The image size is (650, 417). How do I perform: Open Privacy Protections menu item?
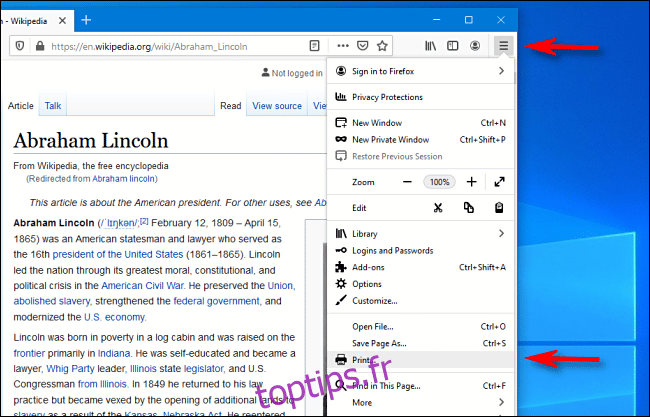pyautogui.click(x=420, y=97)
